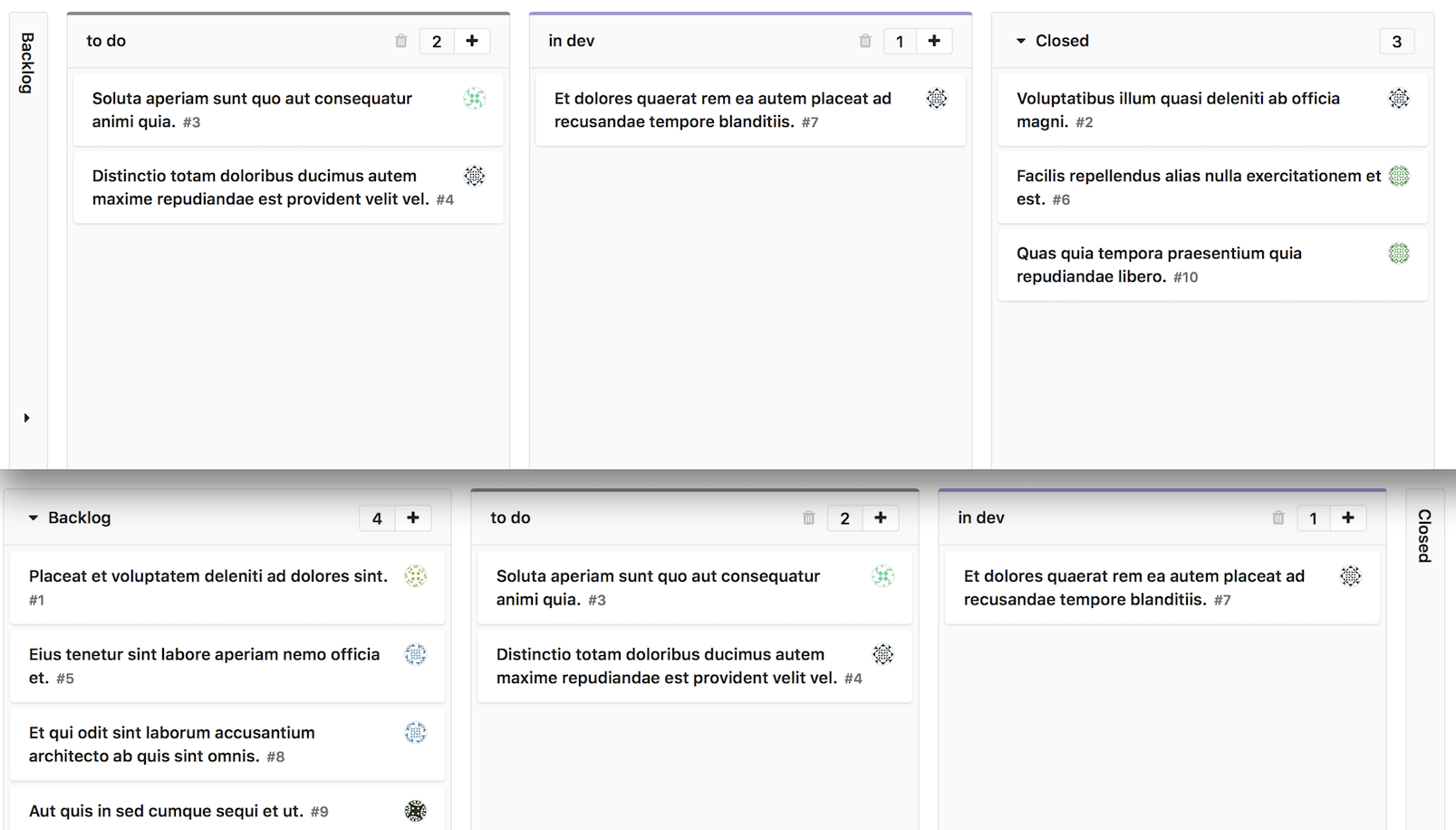Expand the collapsed Backlog sidebar
The height and width of the screenshot is (830, 1456).
click(26, 418)
